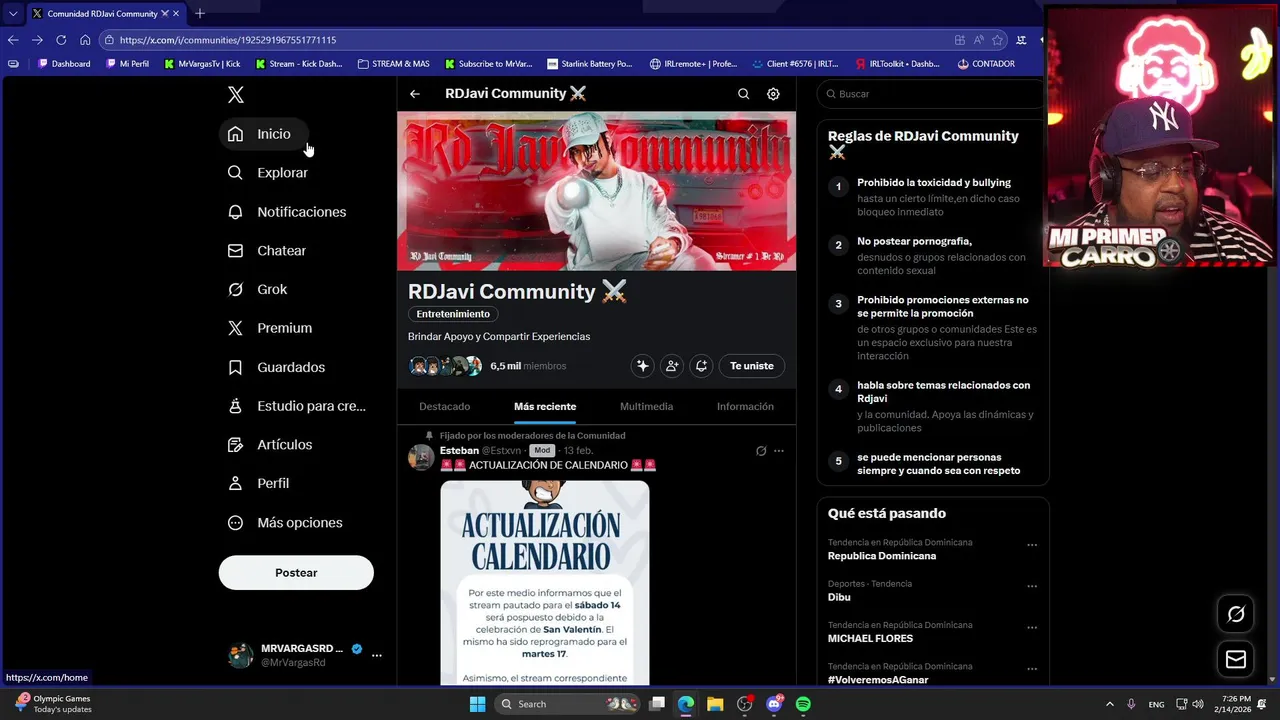This screenshot has height=720, width=1280.
Task: Add page to favorites star icon
Action: [997, 40]
